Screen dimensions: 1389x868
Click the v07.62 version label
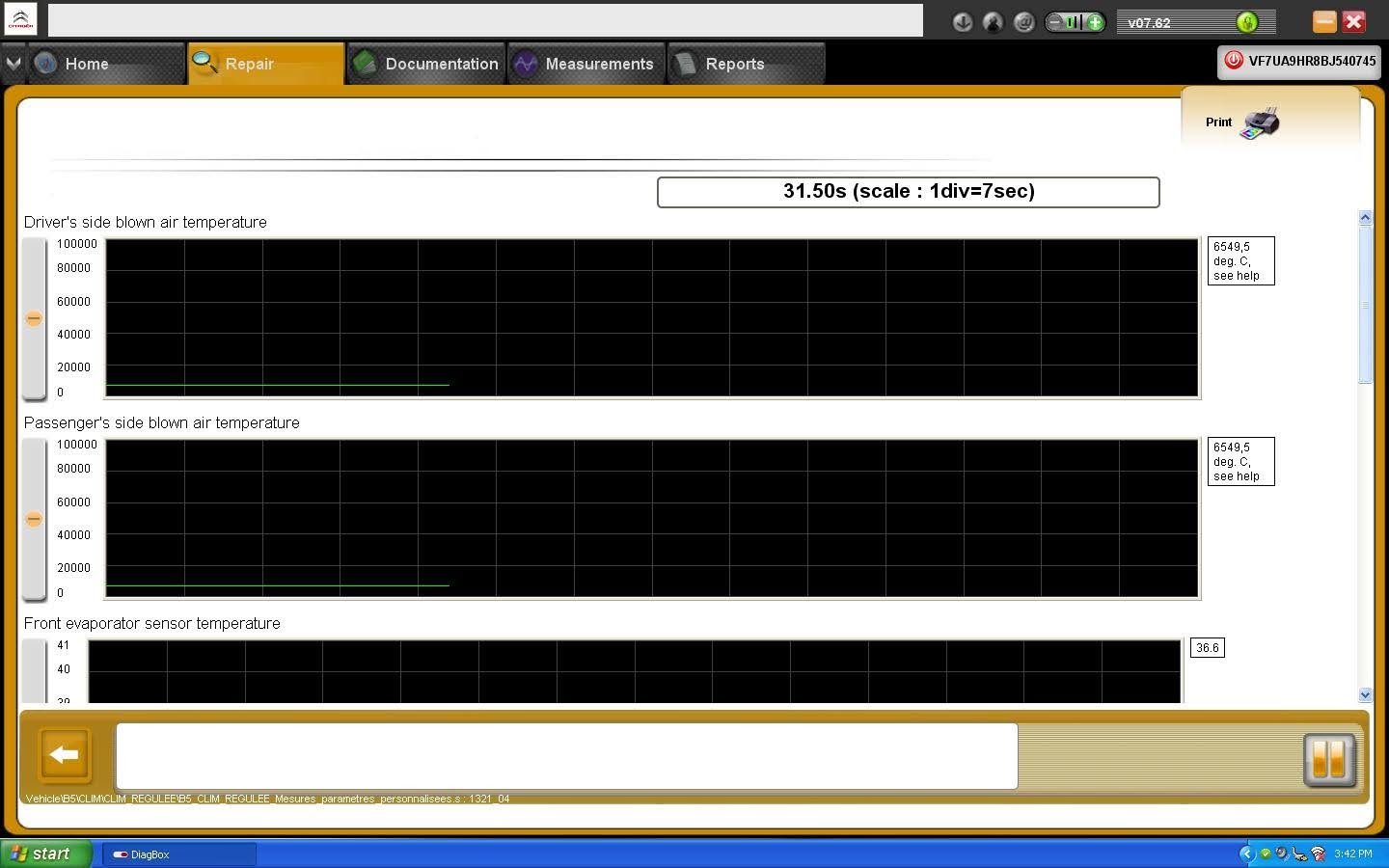pos(1149,23)
